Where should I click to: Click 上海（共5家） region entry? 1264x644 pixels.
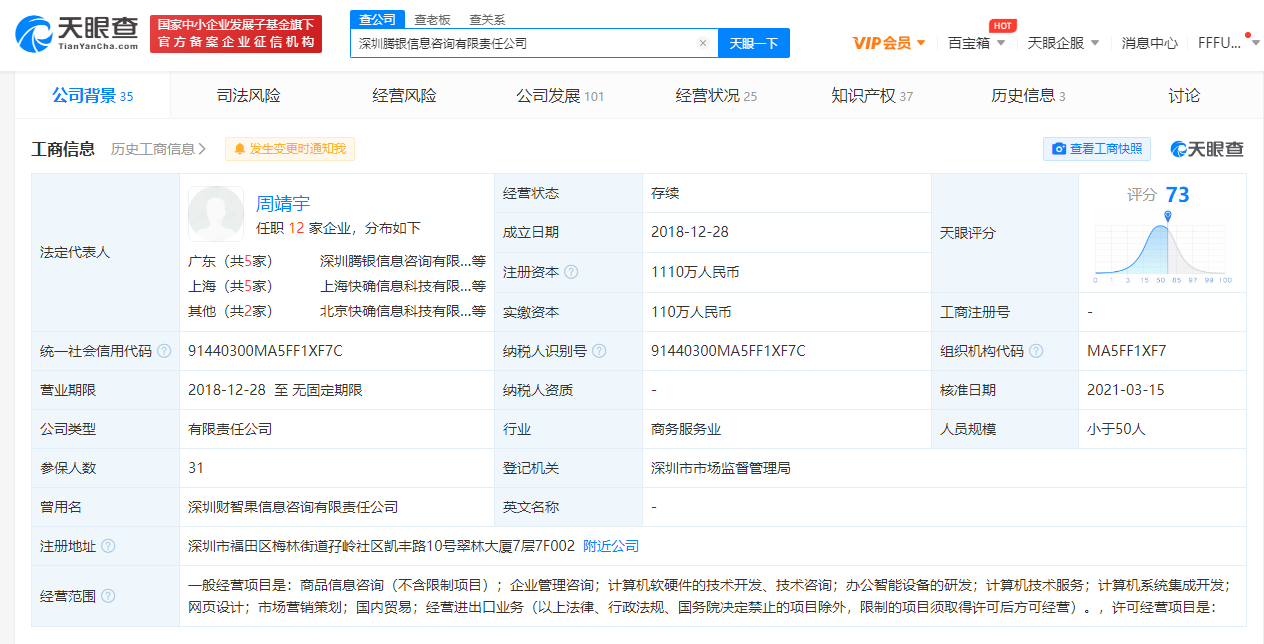(x=230, y=286)
